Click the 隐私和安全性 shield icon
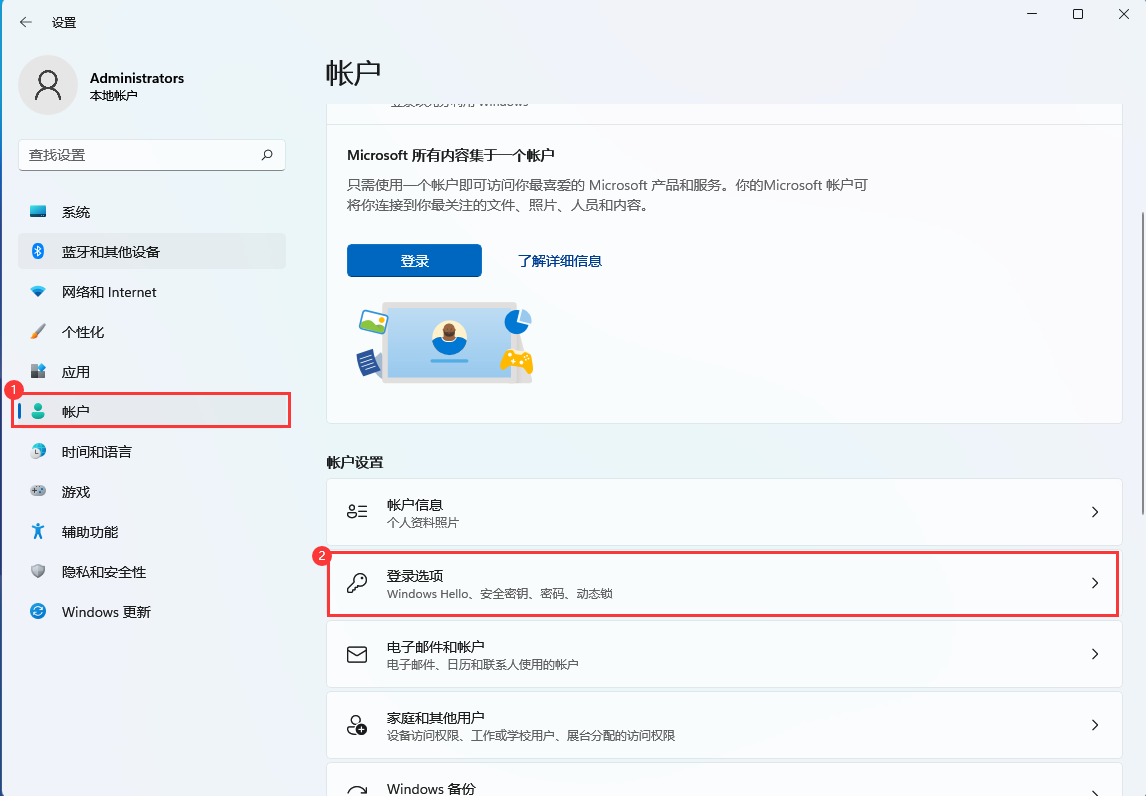Image resolution: width=1146 pixels, height=796 pixels. 35,571
